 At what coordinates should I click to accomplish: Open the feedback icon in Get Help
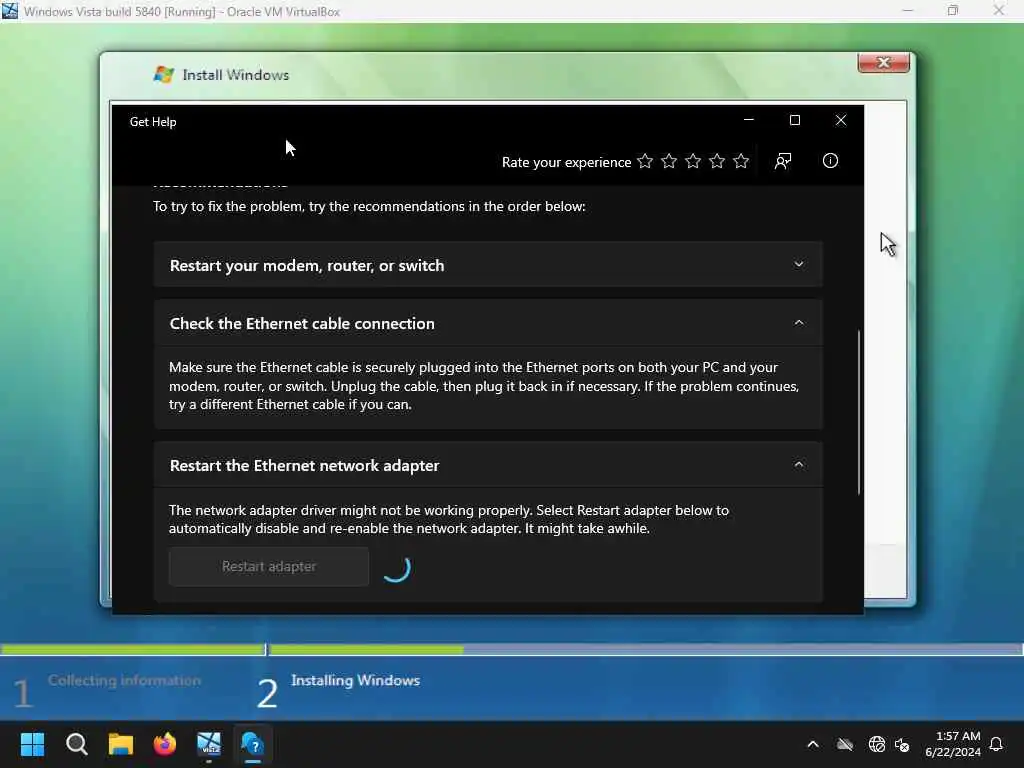coord(782,161)
